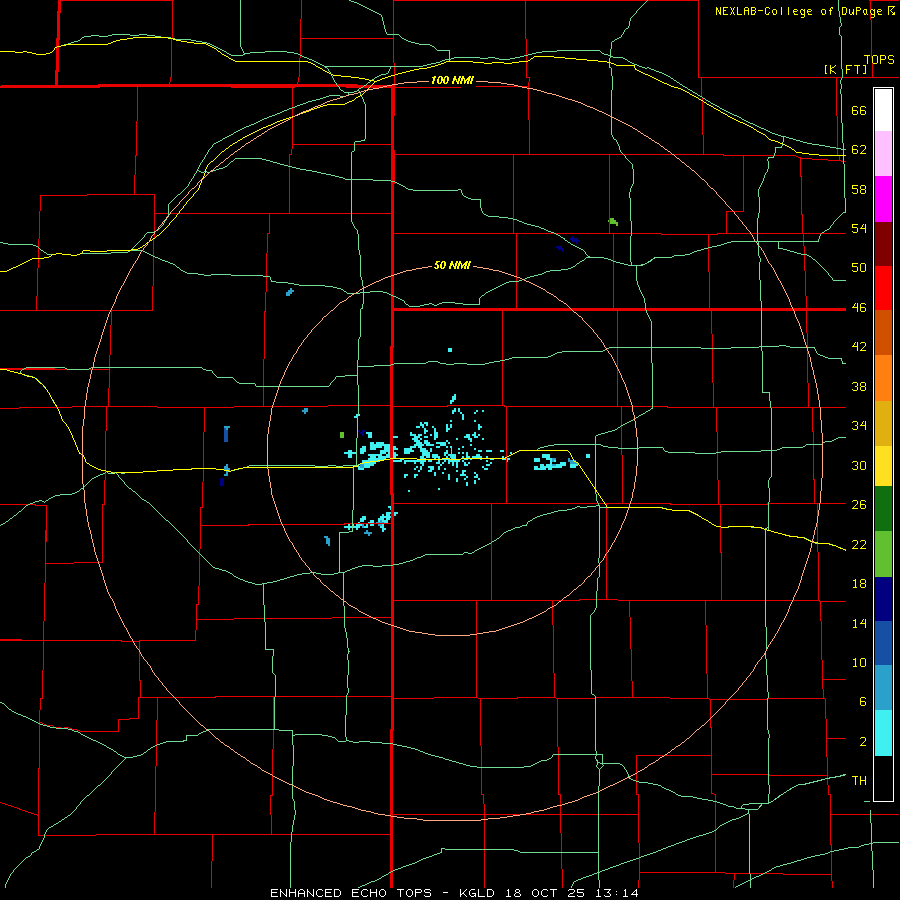Click the tall blue vertical echo in the west

[226, 434]
